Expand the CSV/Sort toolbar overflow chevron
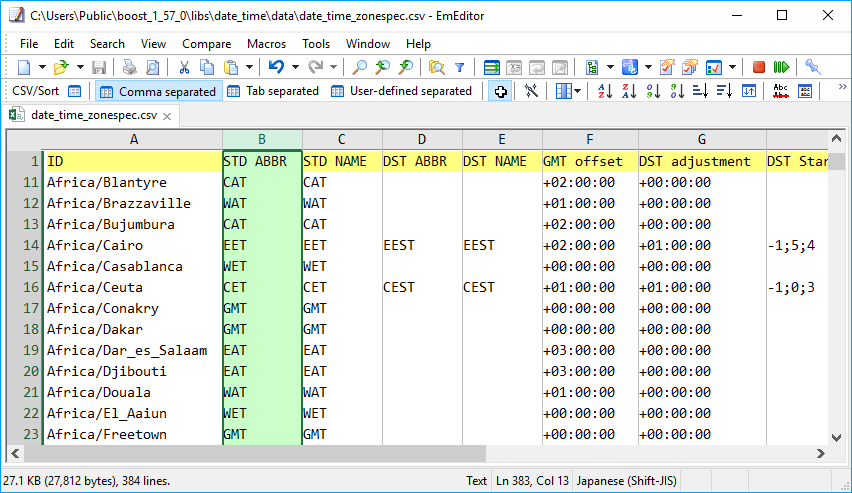Viewport: 852px width, 493px height. coord(842,87)
